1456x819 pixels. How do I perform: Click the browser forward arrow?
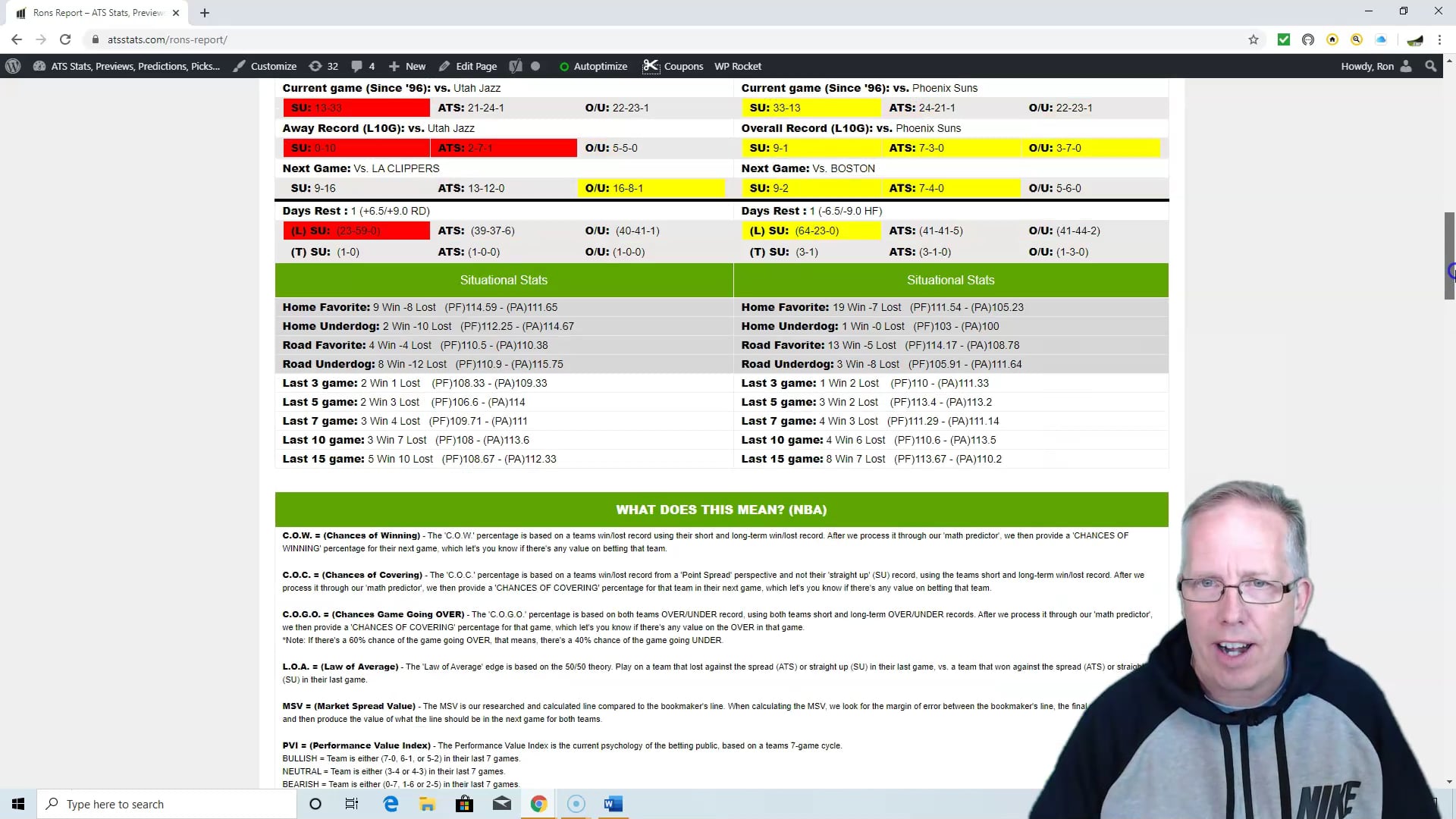tap(41, 39)
